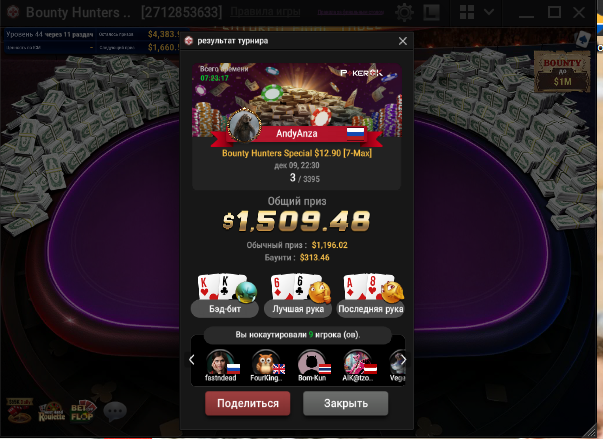Close the результат турнира dialog
The height and width of the screenshot is (439, 603).
403,41
